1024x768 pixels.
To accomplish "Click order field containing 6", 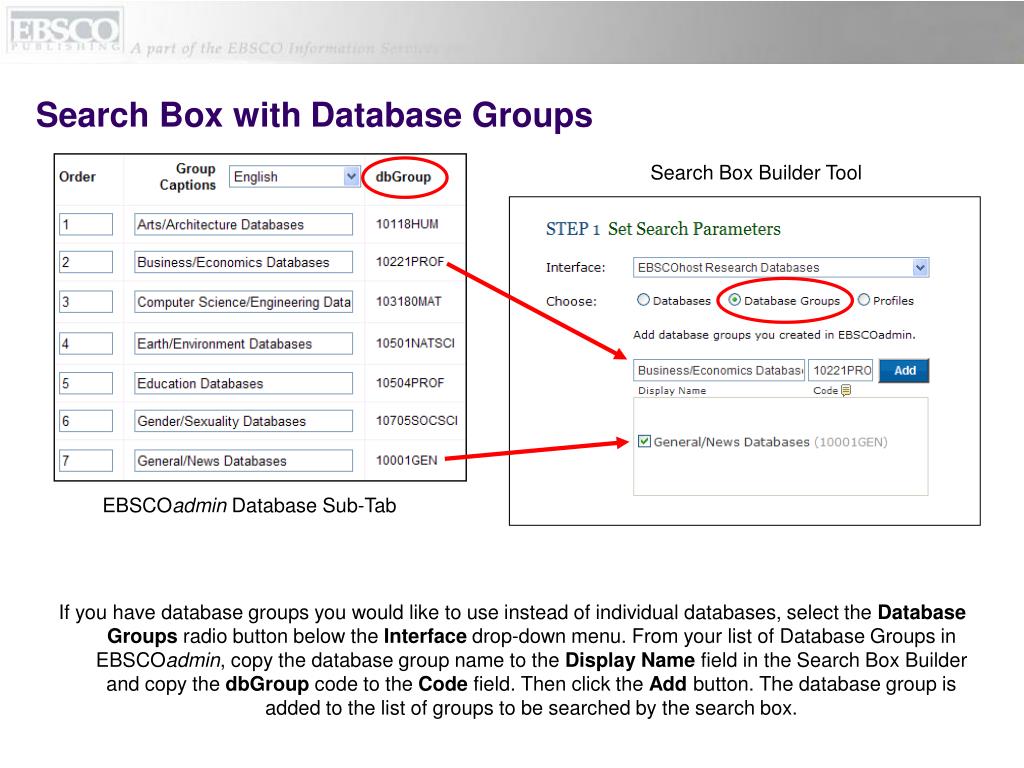I will tap(86, 421).
